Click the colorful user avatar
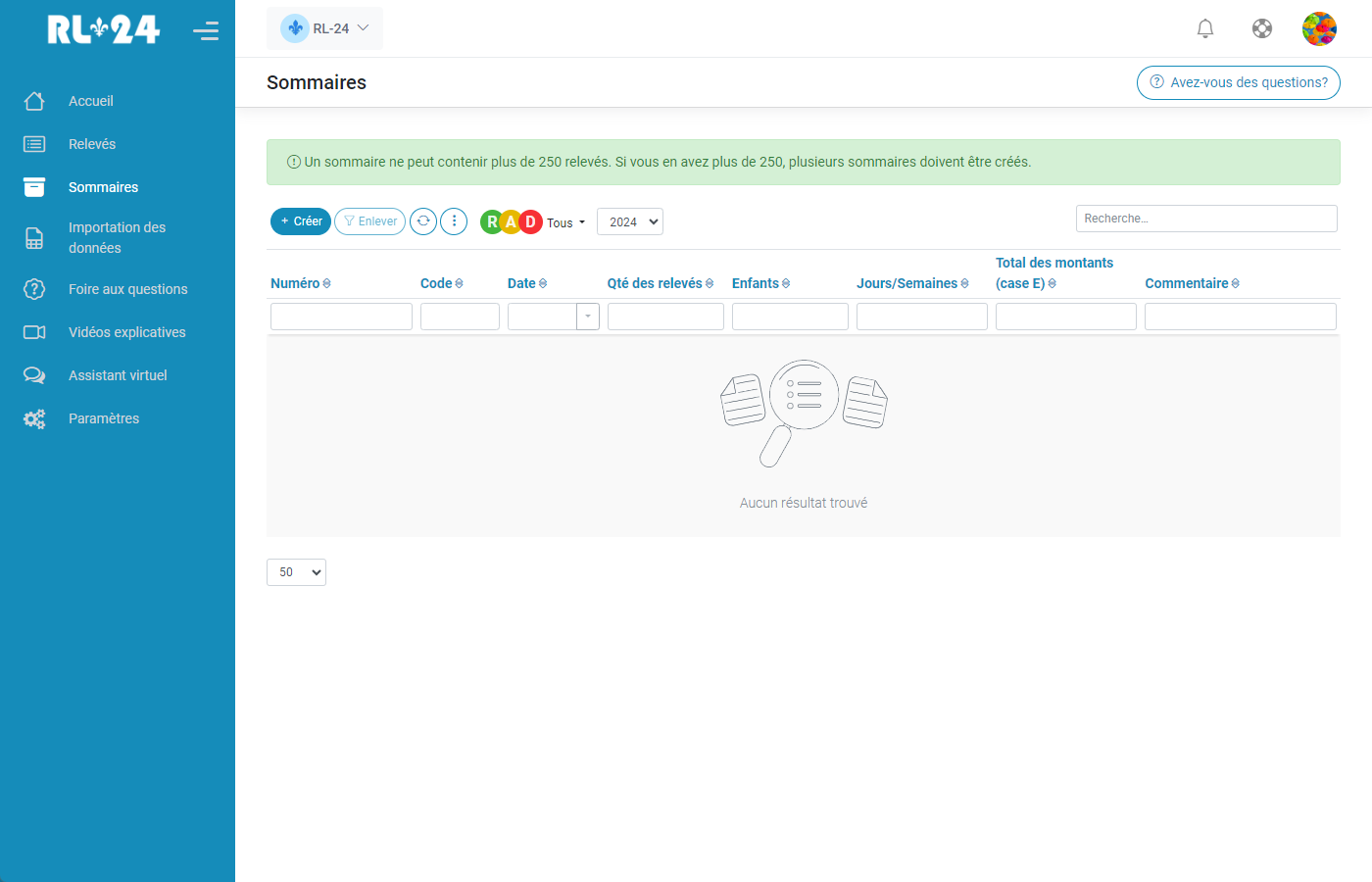The image size is (1372, 882). (1319, 28)
